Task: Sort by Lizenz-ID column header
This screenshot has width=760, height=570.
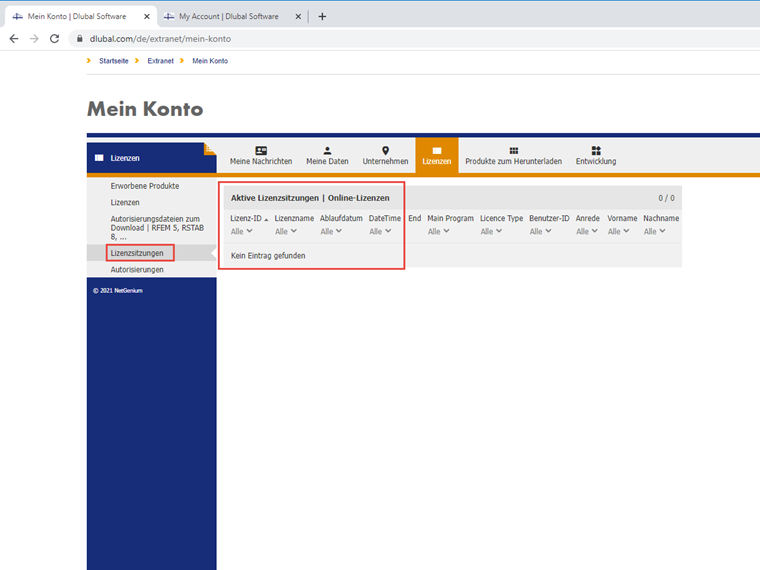Action: point(246,219)
